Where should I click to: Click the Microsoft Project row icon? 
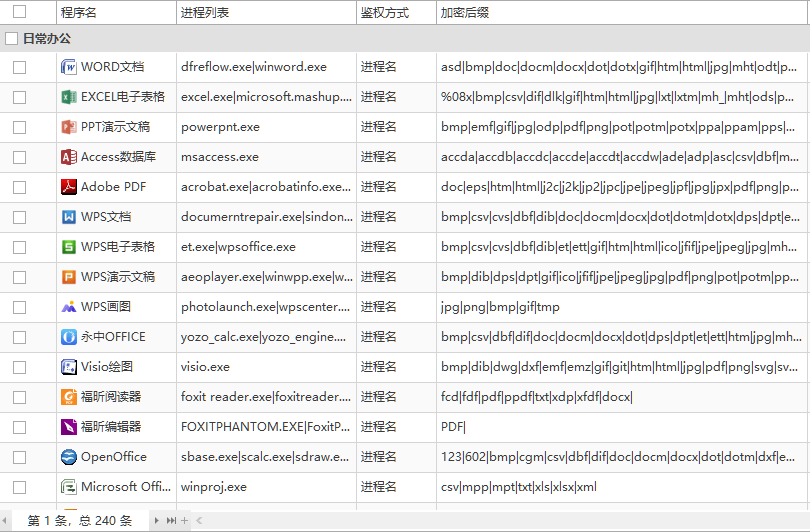[x=69, y=487]
